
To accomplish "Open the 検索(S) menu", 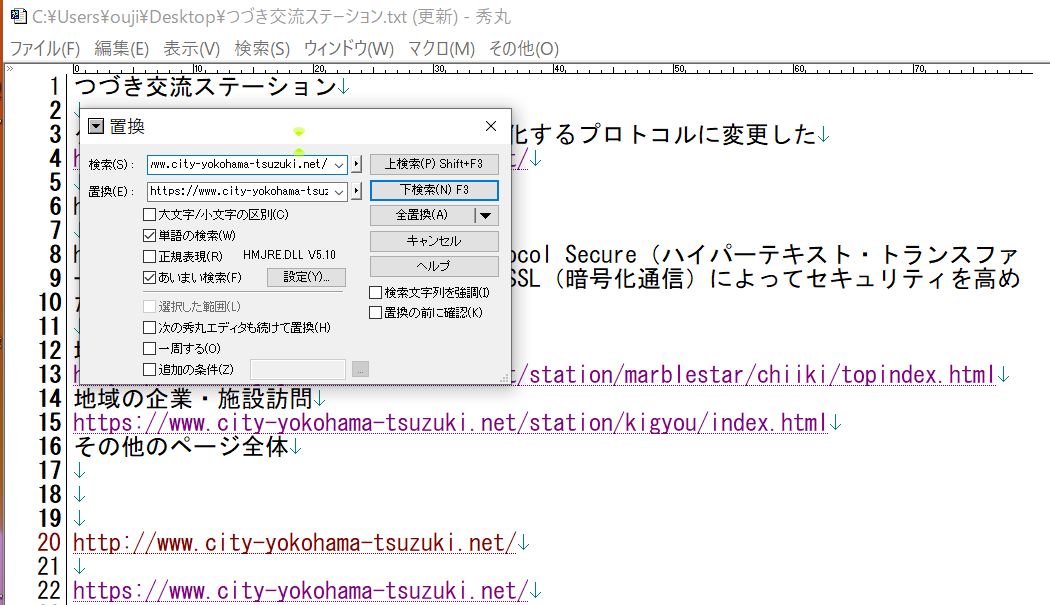I will tap(262, 48).
